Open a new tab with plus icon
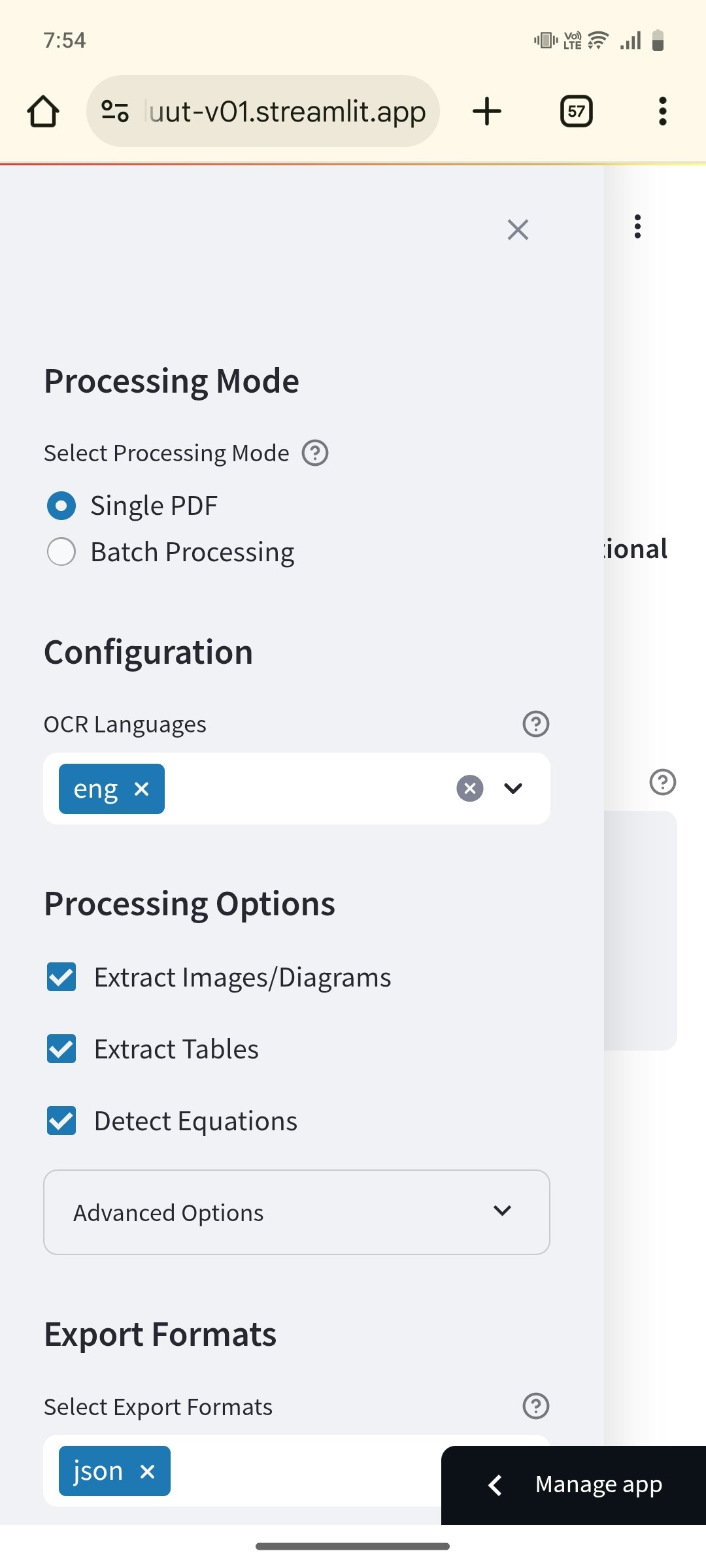The height and width of the screenshot is (1568, 706). (x=487, y=111)
